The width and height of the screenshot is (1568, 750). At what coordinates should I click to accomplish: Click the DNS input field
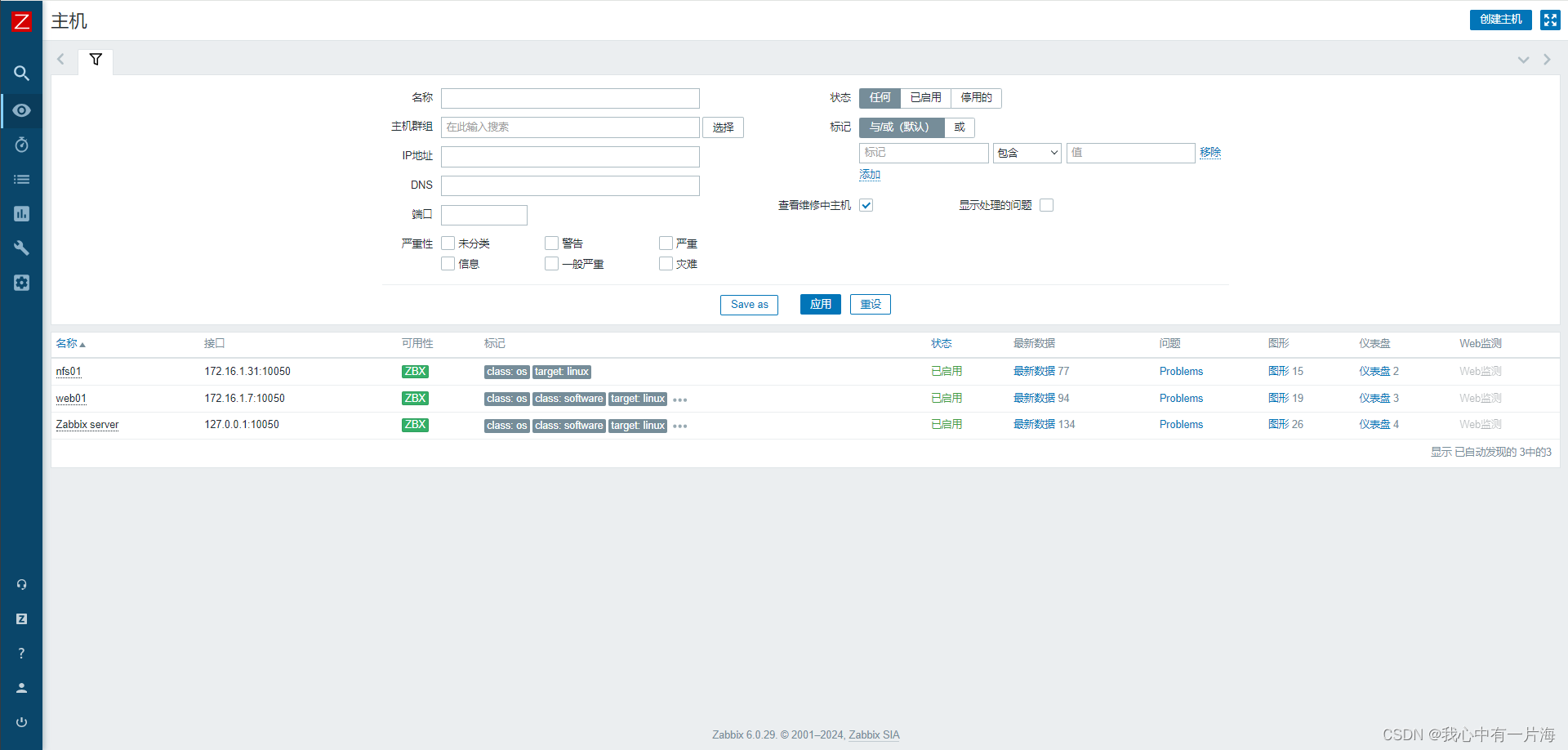(570, 186)
